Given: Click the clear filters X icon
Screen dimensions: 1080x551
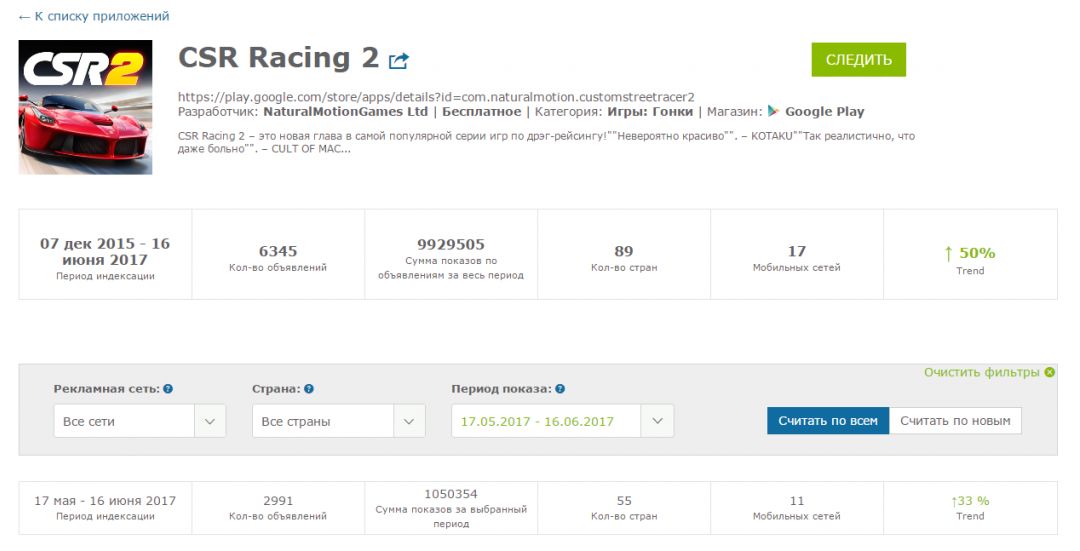Looking at the screenshot, I should [1050, 373].
